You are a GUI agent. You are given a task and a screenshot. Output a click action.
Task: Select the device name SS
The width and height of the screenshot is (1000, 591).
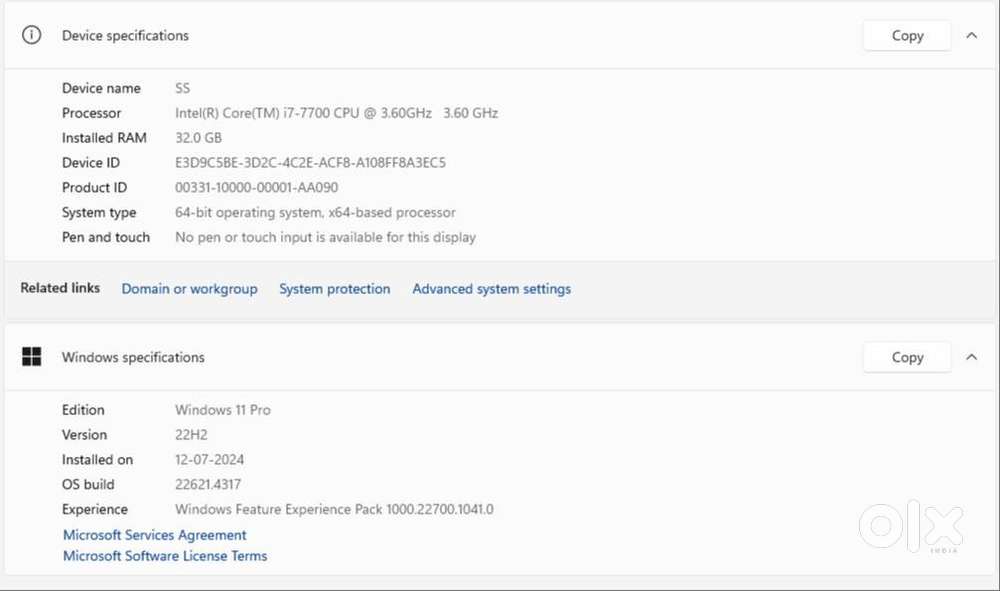pos(183,88)
